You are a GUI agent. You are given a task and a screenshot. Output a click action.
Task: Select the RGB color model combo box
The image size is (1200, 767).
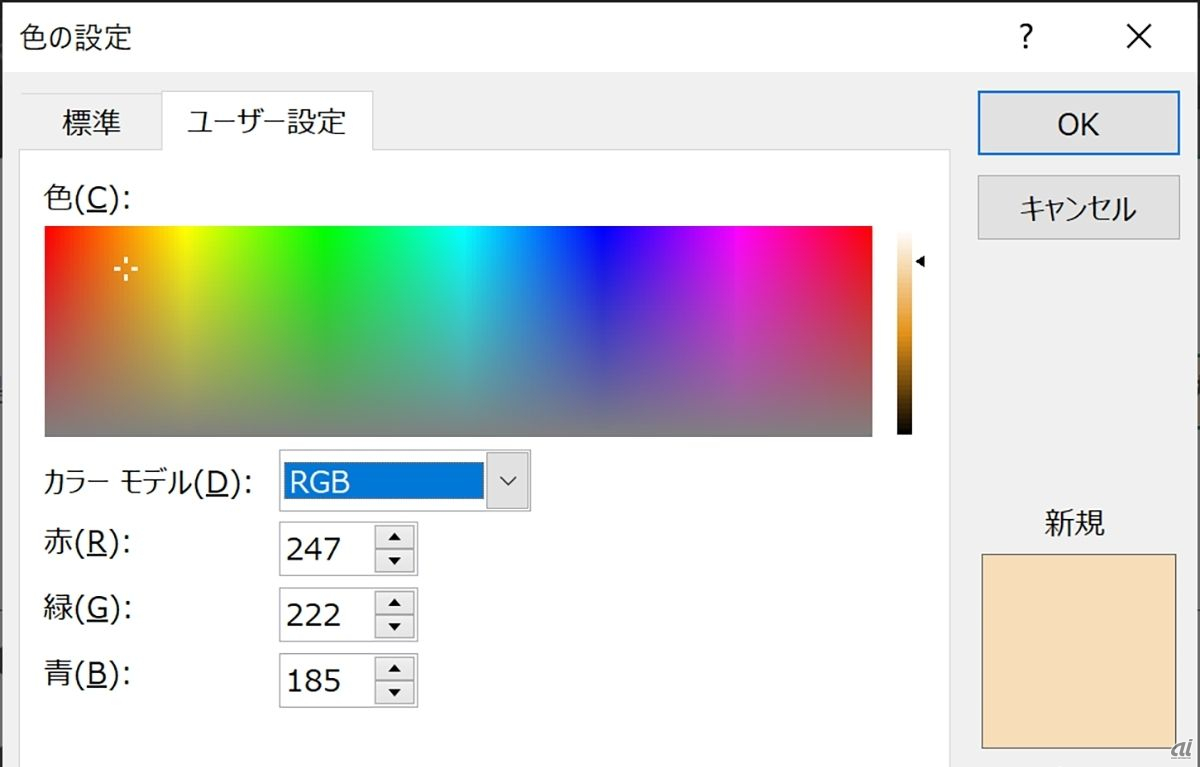(383, 481)
